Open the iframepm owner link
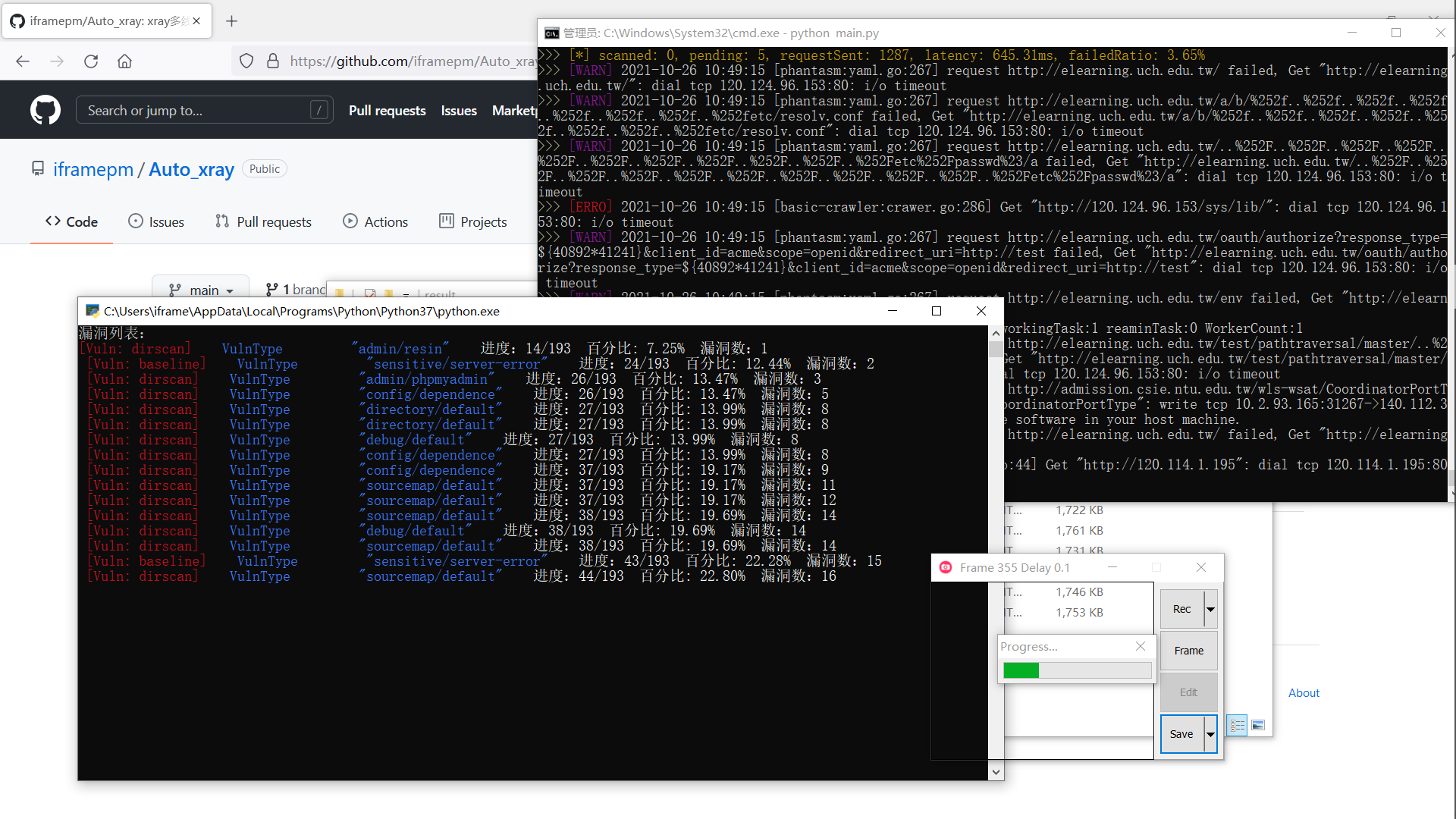Screen dimensions: 1456x819 (93, 169)
